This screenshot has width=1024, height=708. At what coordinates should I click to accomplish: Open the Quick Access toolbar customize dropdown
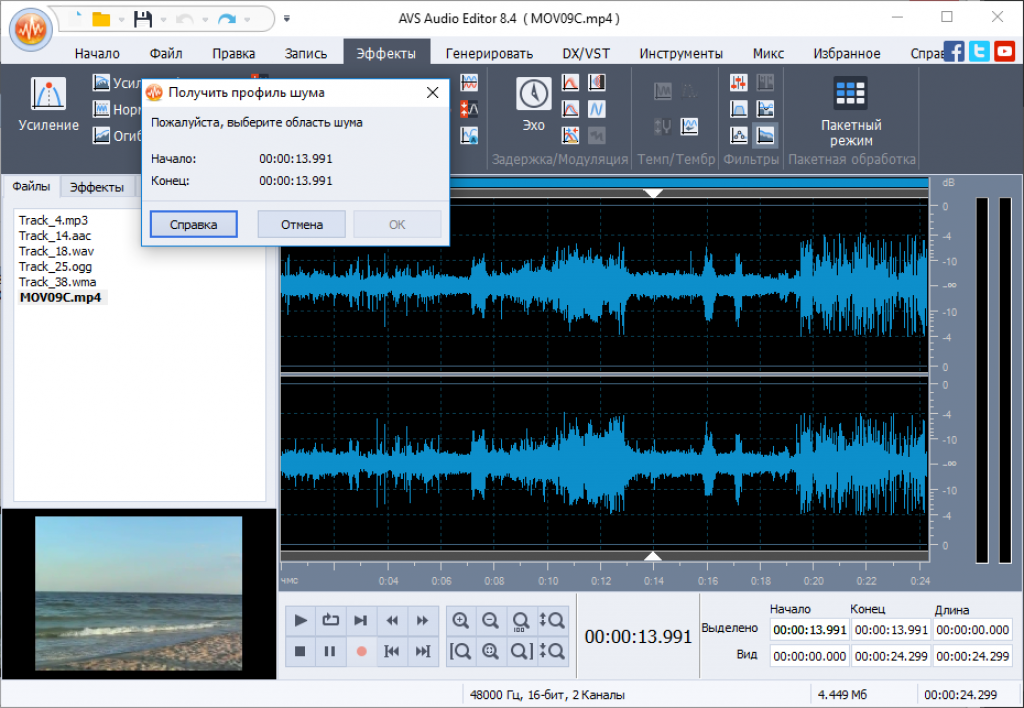coord(288,18)
